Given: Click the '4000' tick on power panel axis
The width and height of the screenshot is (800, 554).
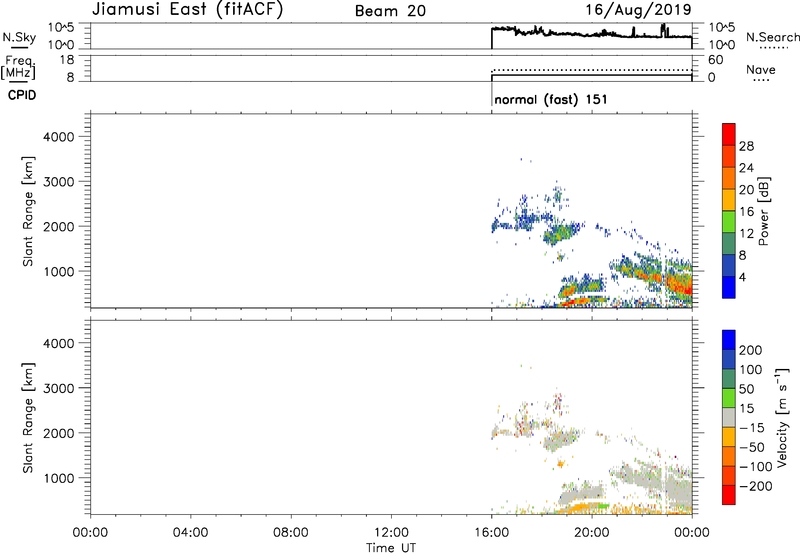Looking at the screenshot, I should pos(59,137).
